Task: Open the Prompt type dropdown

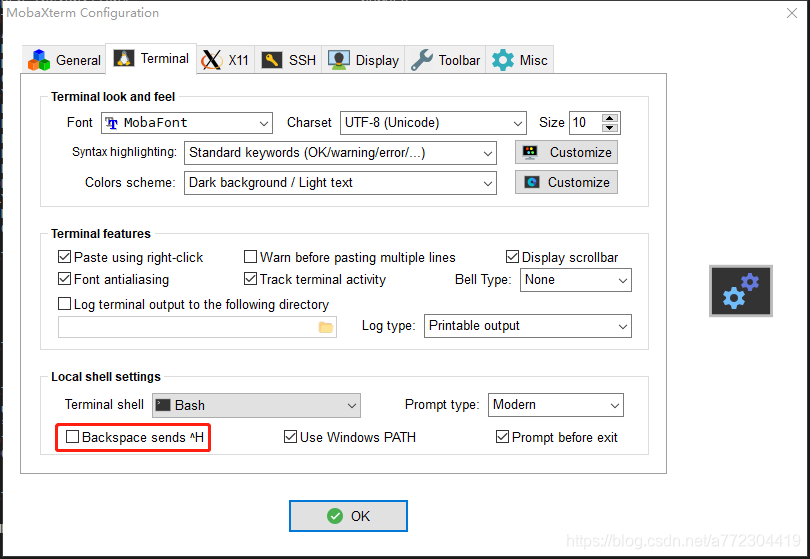Action: 556,405
